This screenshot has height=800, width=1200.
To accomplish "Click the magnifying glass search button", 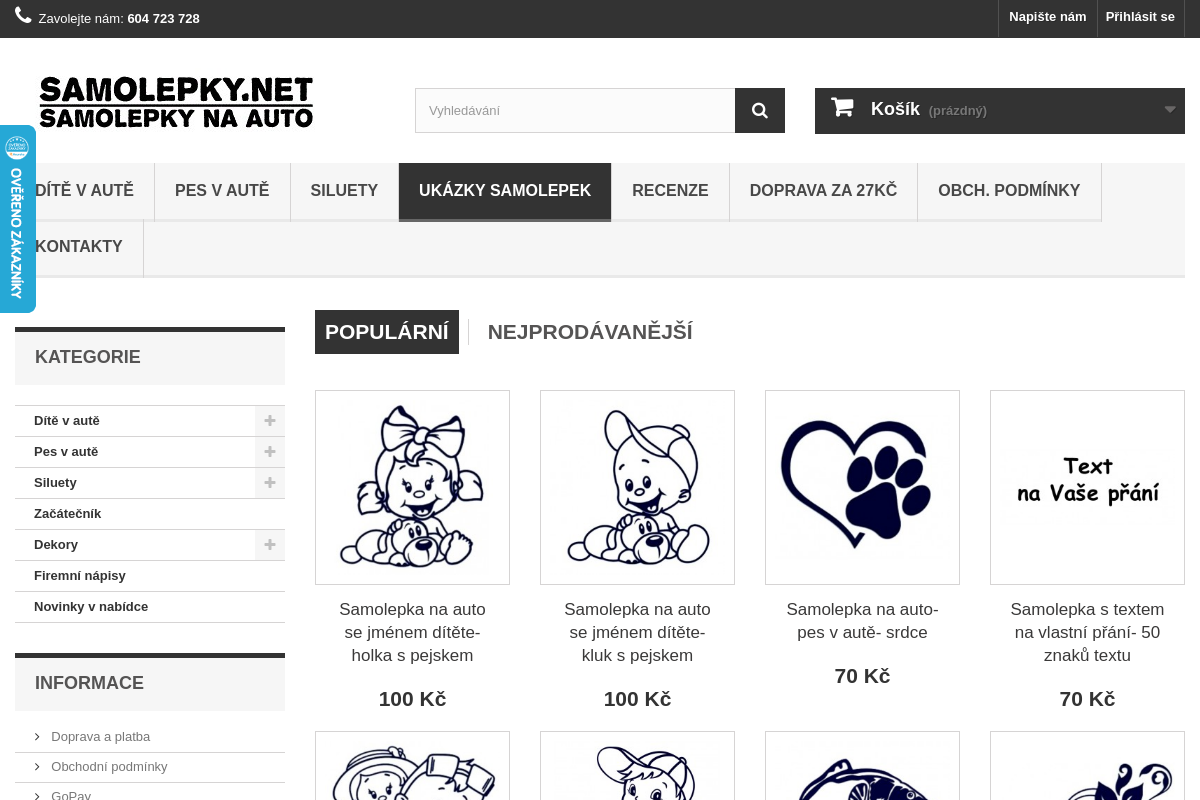I will click(x=760, y=111).
